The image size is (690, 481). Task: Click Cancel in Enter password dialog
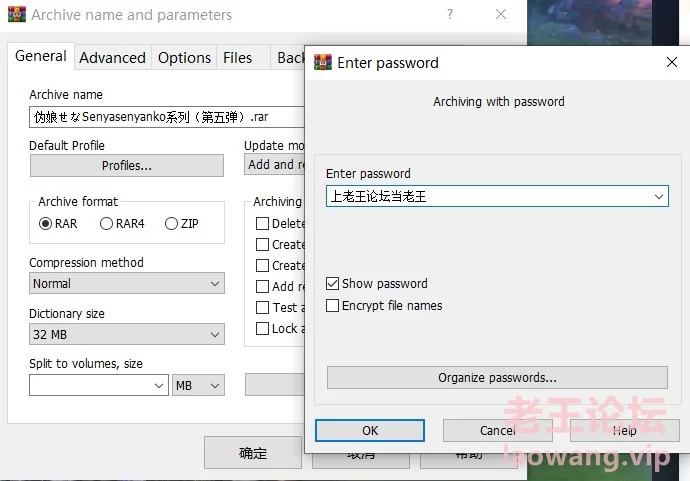tap(497, 430)
